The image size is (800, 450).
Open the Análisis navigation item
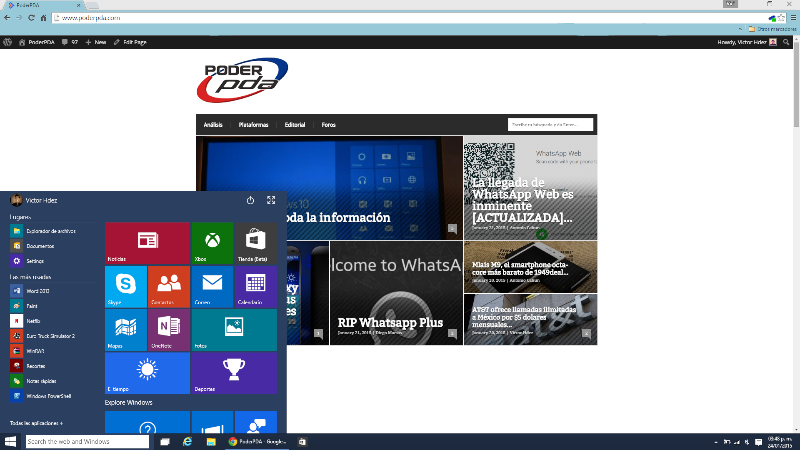213,125
